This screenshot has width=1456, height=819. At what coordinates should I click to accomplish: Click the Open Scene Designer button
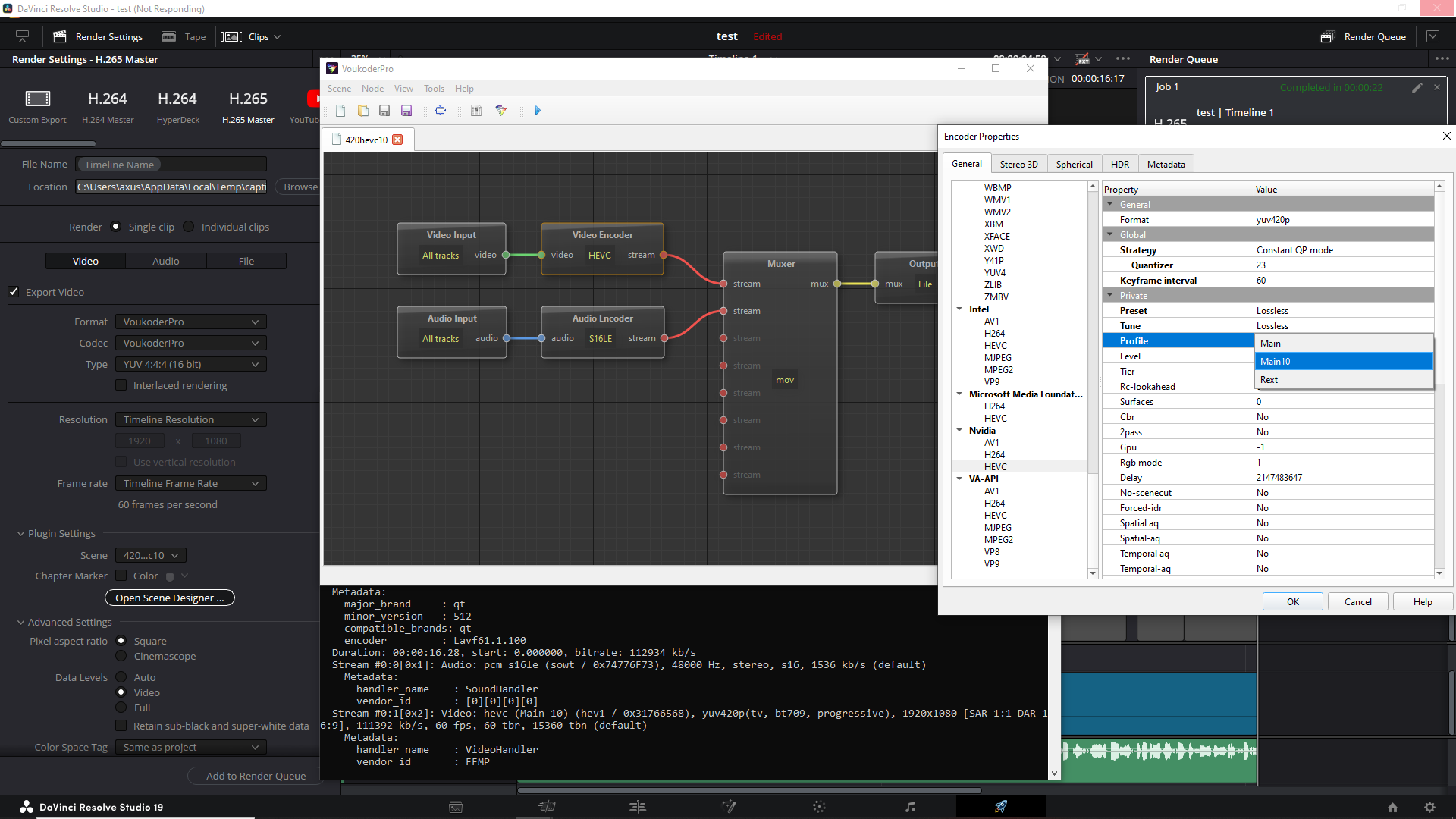(169, 598)
